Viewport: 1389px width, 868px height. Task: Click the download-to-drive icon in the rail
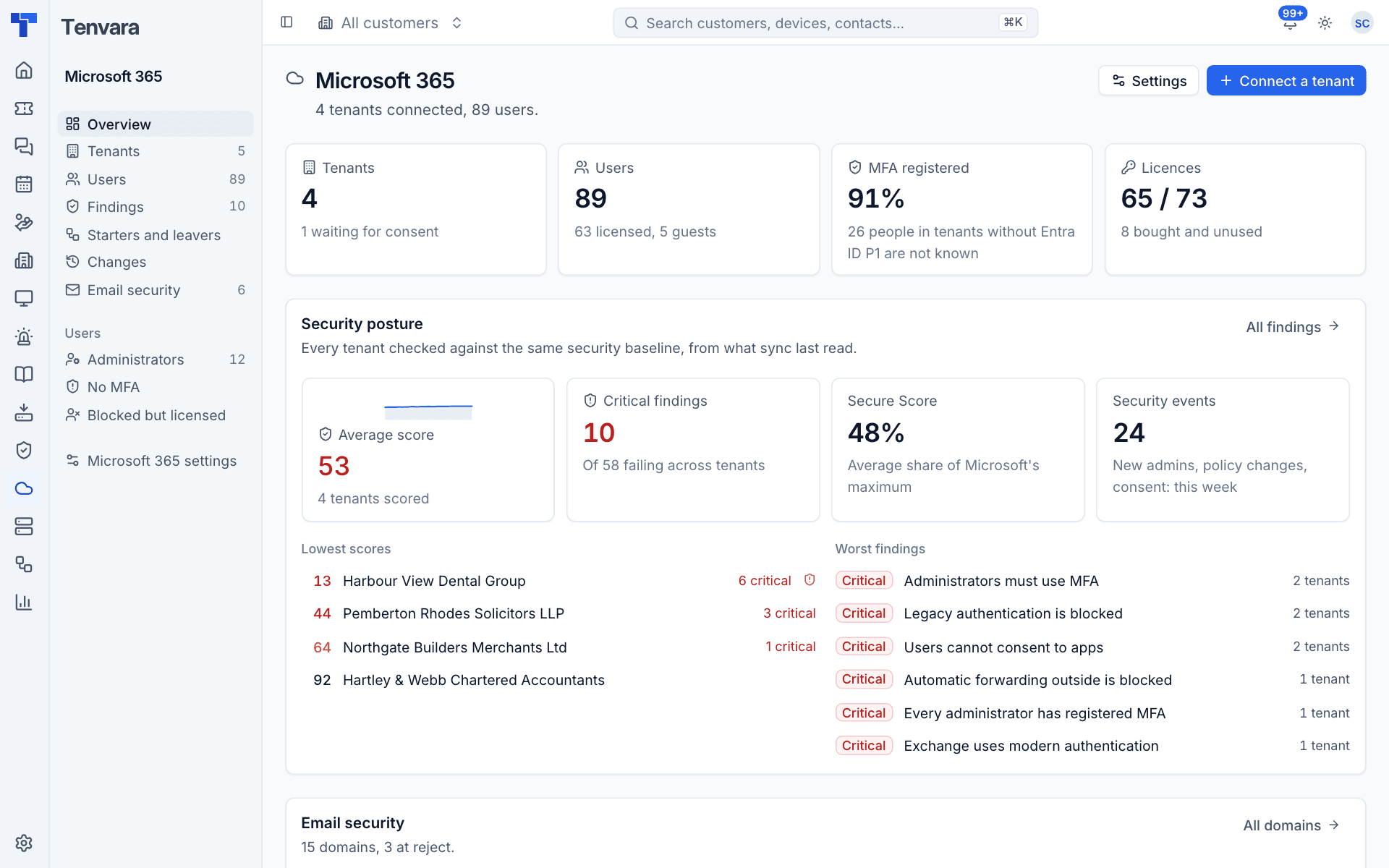(24, 412)
